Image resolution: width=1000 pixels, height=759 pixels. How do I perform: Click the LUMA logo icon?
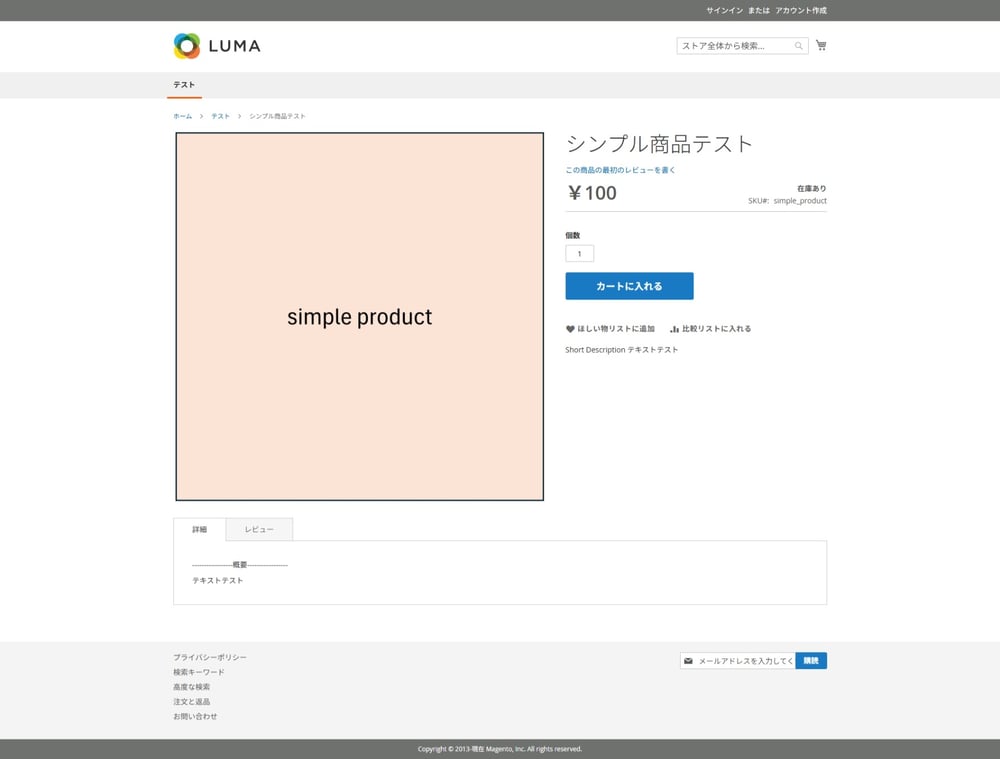coord(187,46)
